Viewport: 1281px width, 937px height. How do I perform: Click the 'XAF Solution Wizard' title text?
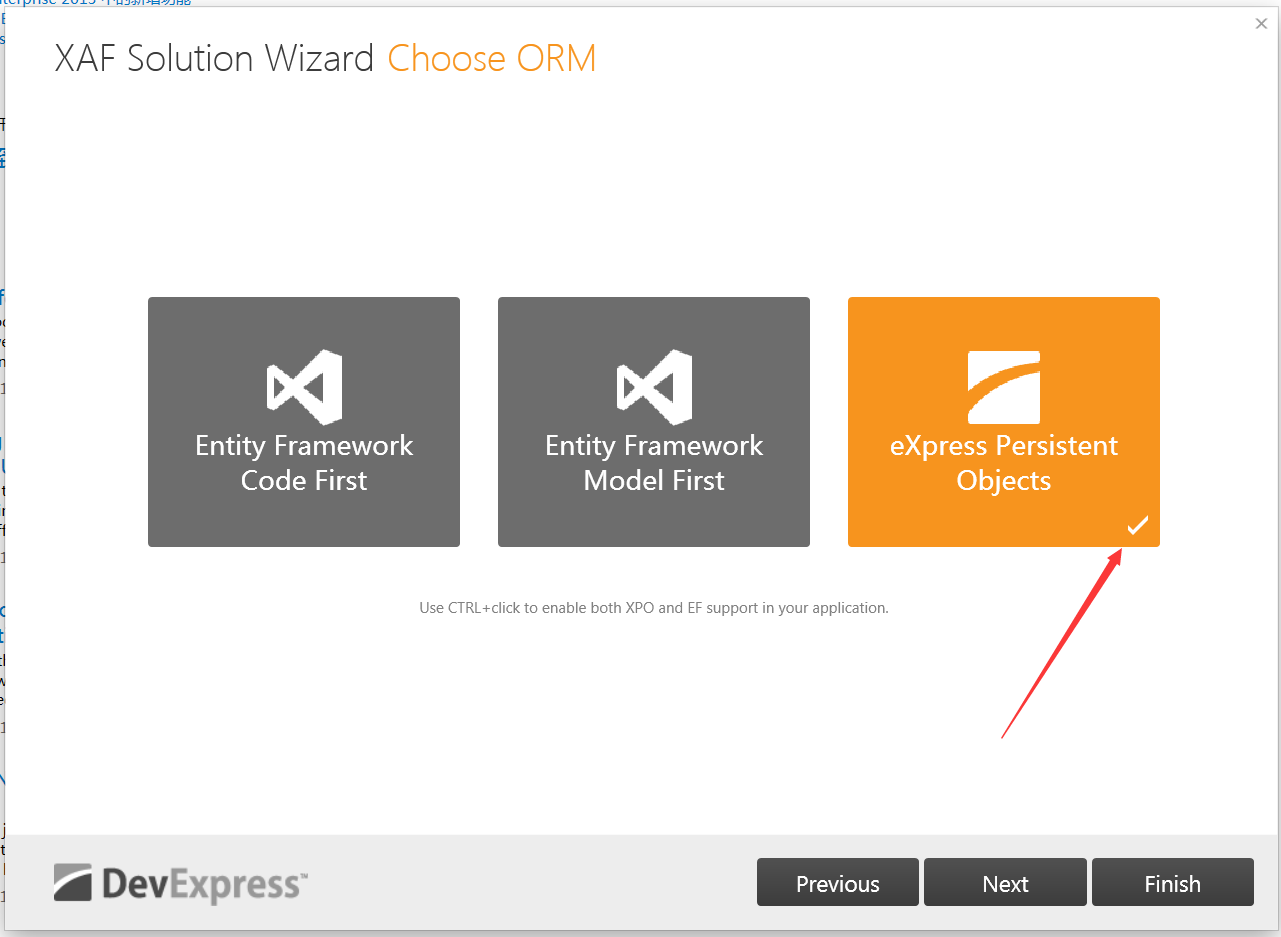(x=214, y=59)
